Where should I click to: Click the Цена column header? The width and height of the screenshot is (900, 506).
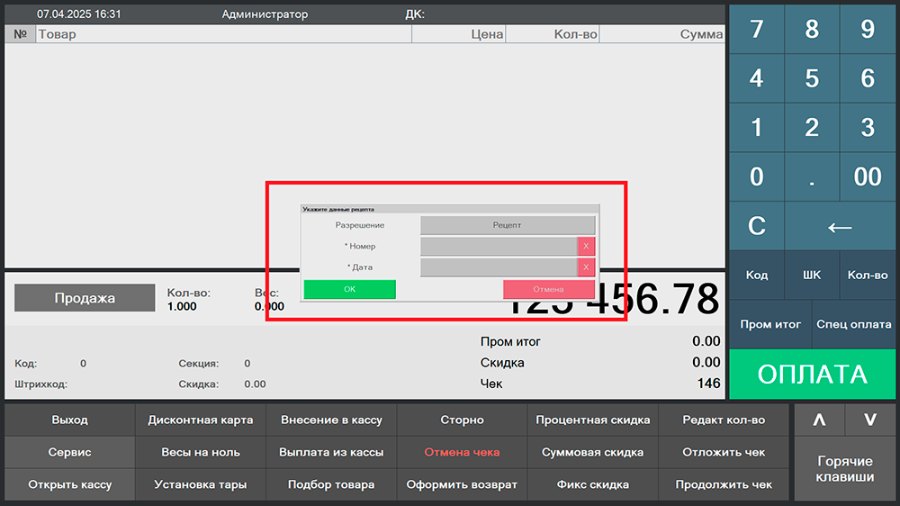[x=459, y=34]
